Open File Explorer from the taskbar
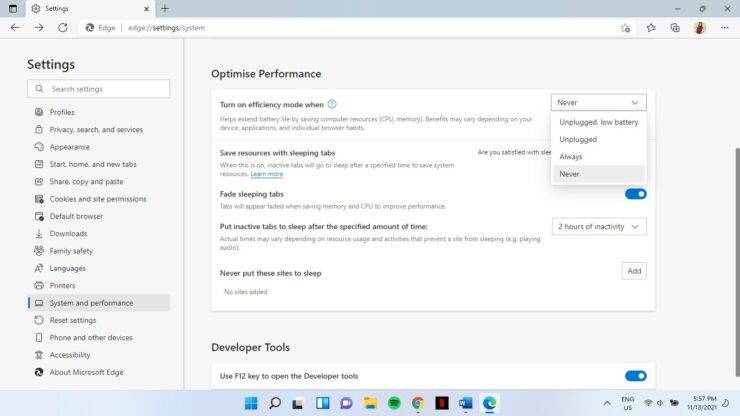Screen dimensions: 740x416 click(370, 403)
